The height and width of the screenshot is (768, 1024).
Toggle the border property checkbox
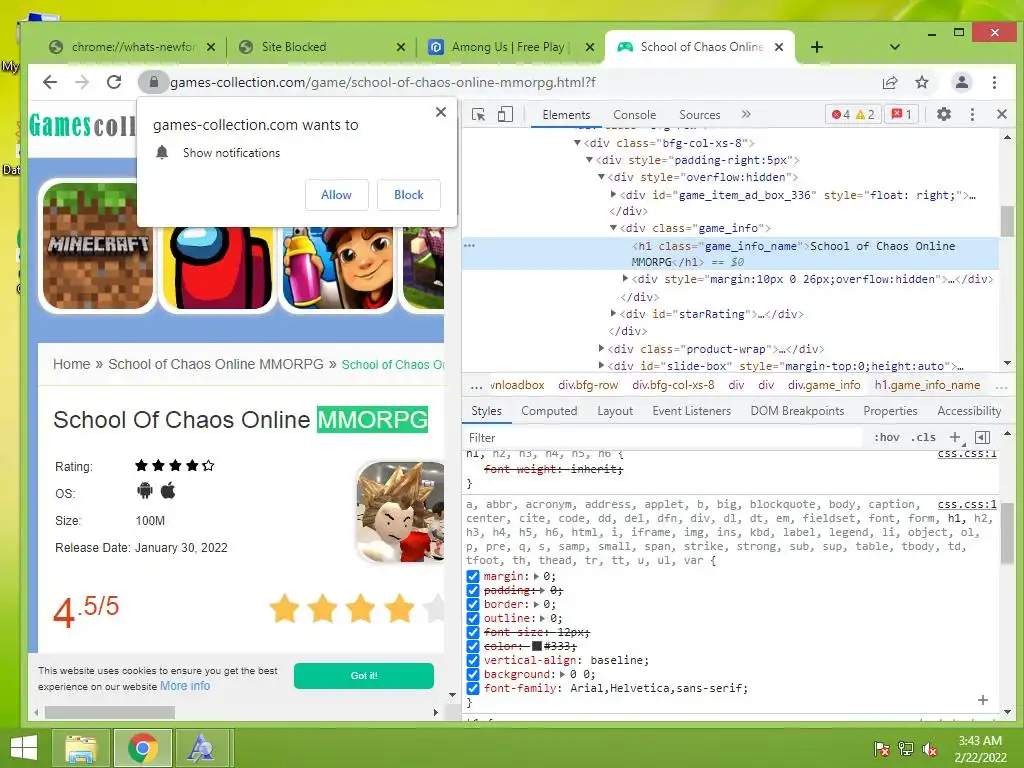(473, 605)
